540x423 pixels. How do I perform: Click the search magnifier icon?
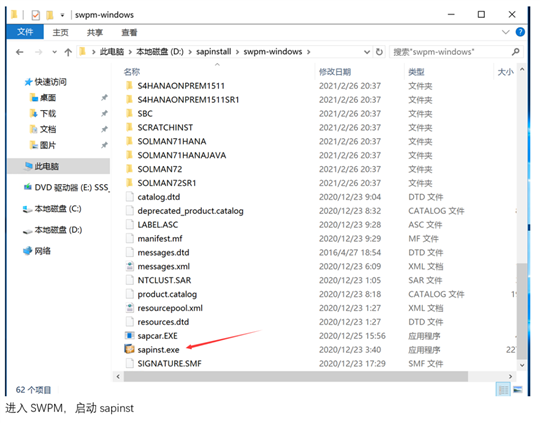coord(516,52)
